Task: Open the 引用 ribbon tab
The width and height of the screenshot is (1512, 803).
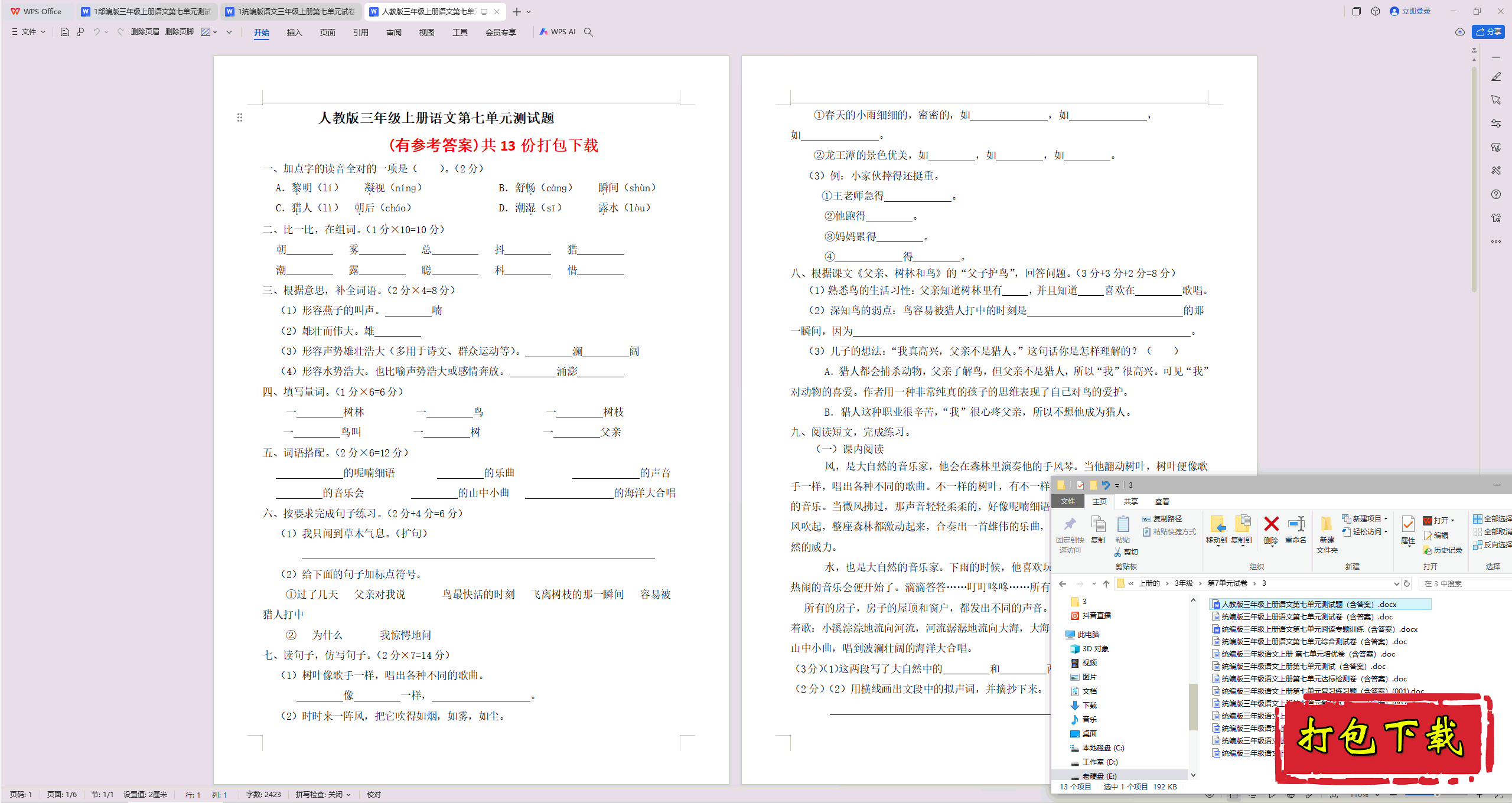Action: [361, 32]
